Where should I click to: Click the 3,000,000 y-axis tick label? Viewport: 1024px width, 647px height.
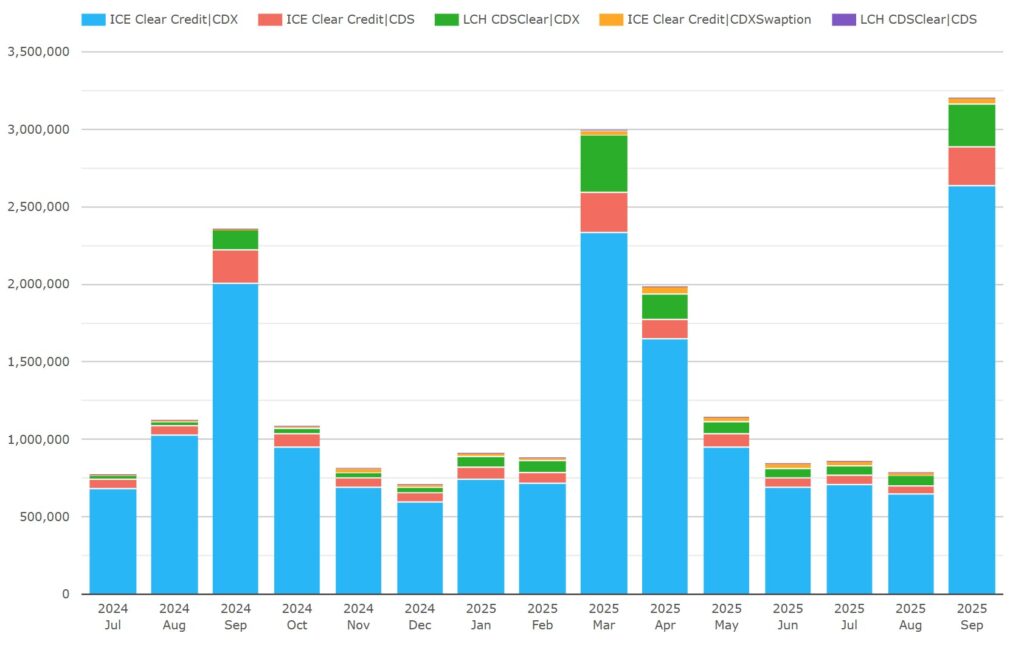pyautogui.click(x=38, y=129)
